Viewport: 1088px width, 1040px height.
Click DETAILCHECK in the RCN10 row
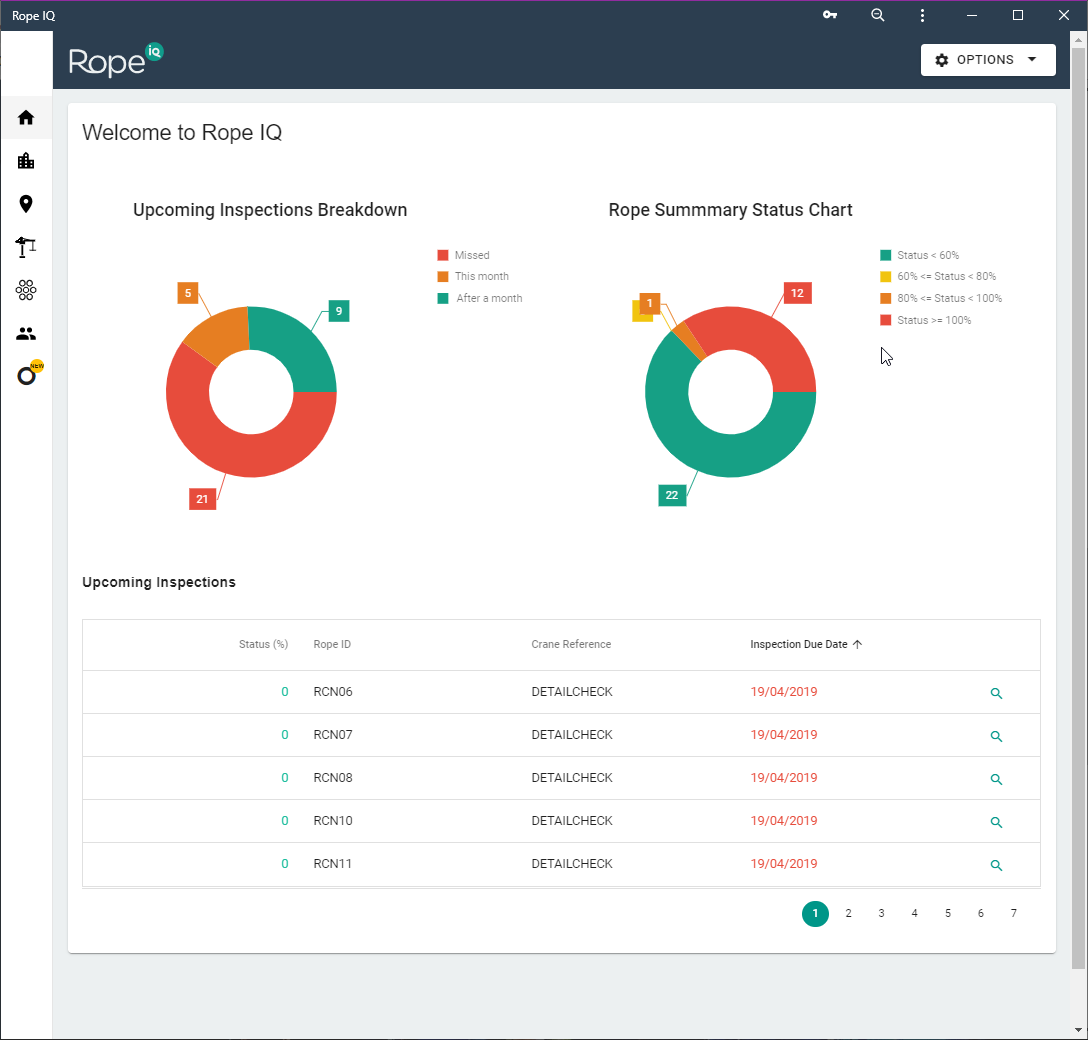click(572, 821)
